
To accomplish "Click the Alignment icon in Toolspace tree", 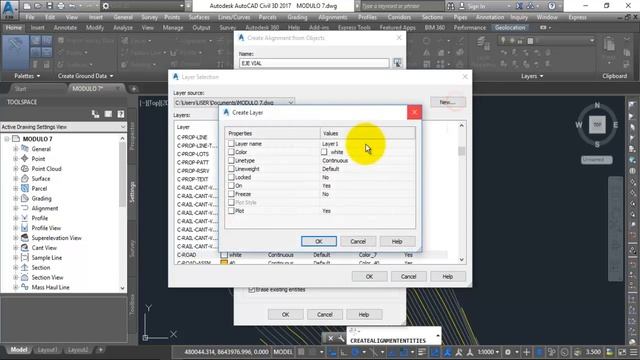I will [x=24, y=208].
